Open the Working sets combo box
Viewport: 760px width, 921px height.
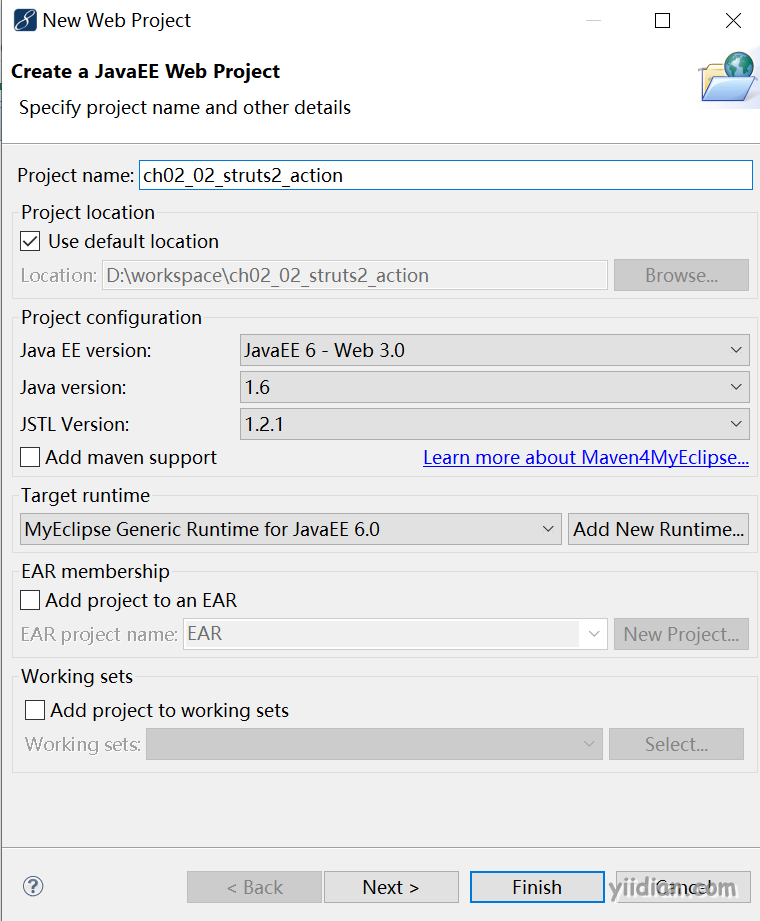[374, 744]
